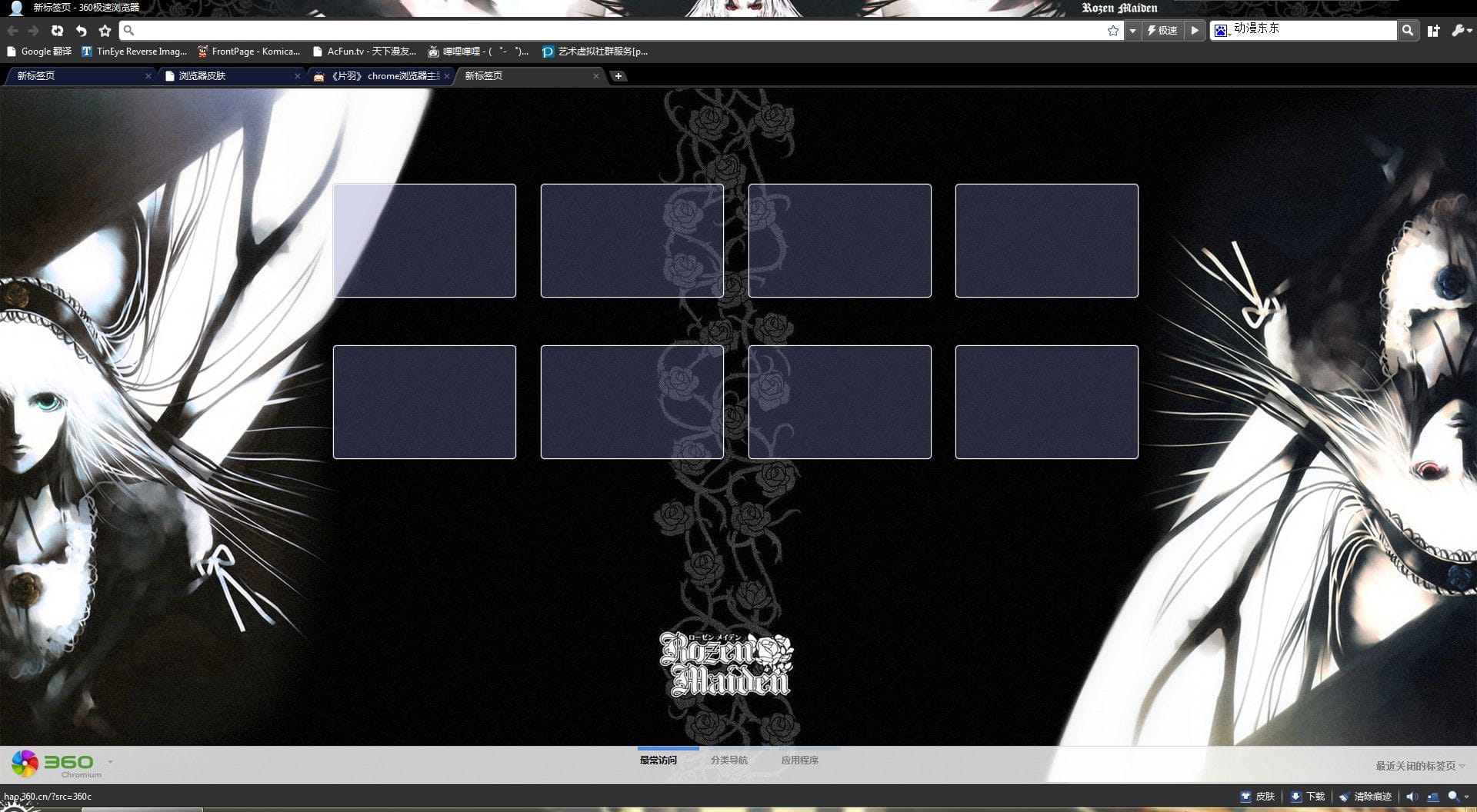This screenshot has height=812, width=1477.
Task: Close the active 新标签页 tab
Action: coord(596,76)
